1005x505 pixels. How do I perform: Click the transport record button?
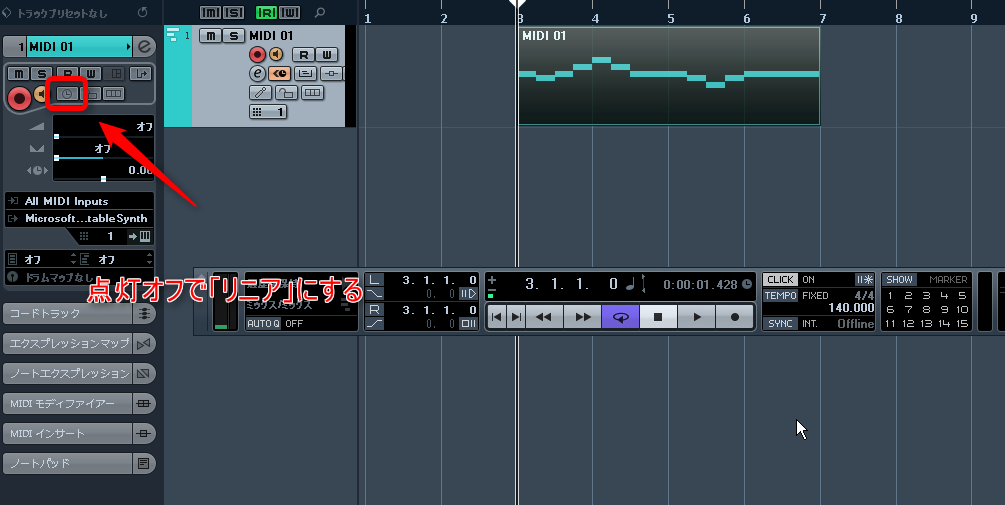point(735,317)
